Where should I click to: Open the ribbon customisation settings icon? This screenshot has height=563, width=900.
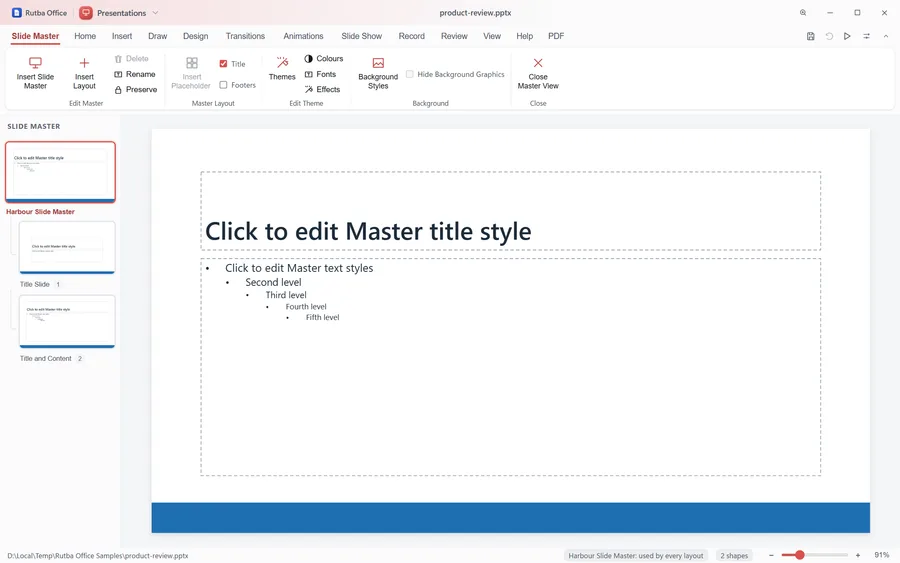[867, 36]
